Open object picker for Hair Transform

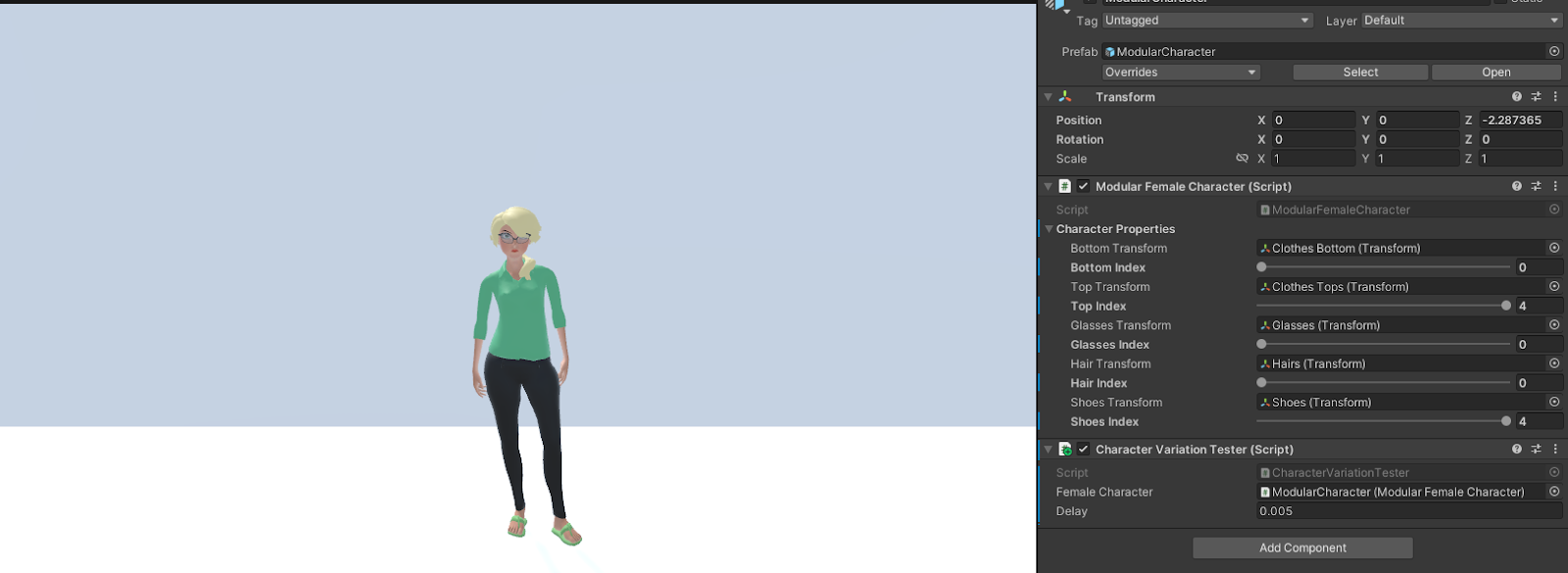pyautogui.click(x=1554, y=363)
